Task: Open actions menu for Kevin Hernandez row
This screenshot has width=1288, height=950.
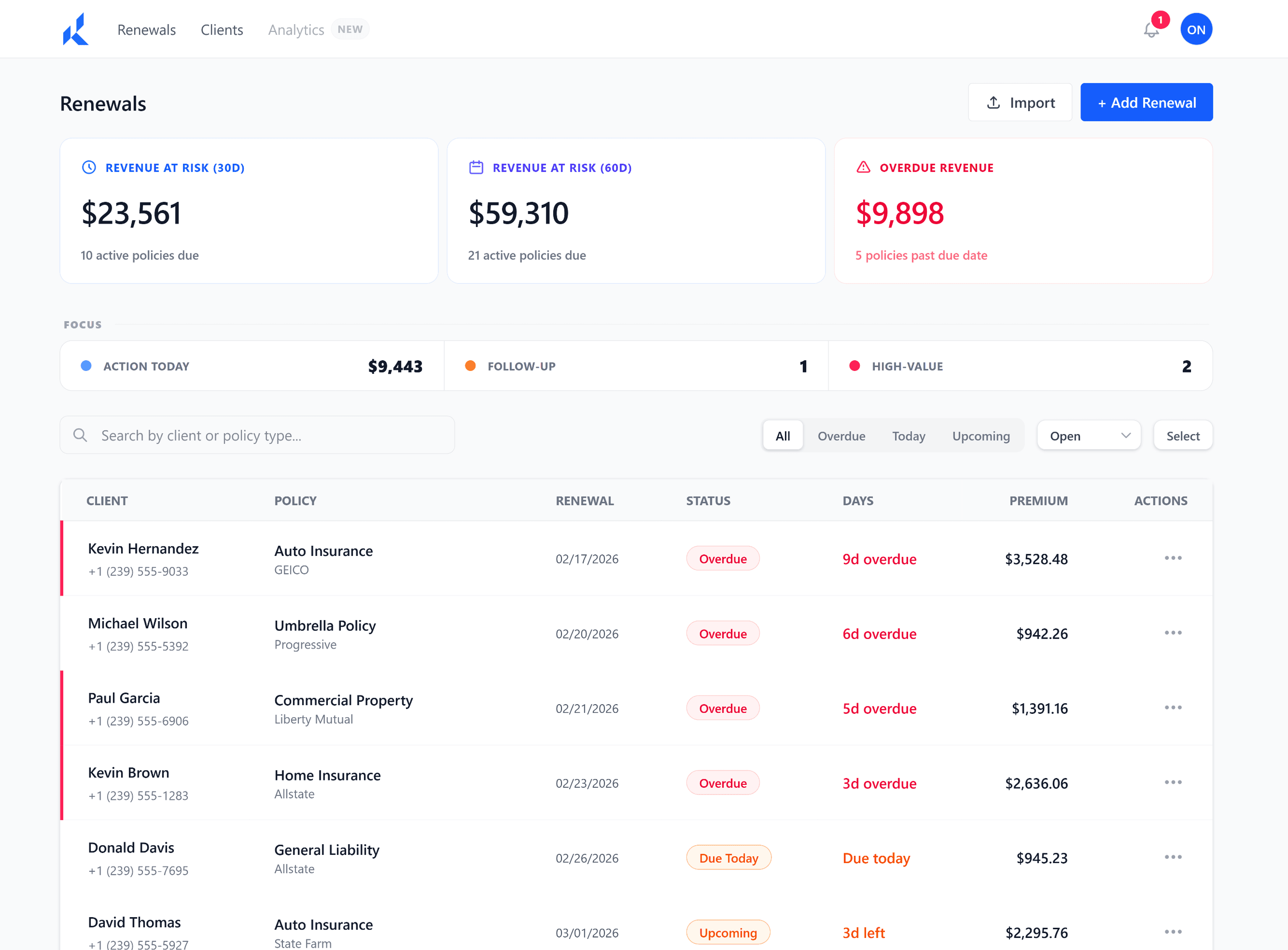Action: [1173, 558]
